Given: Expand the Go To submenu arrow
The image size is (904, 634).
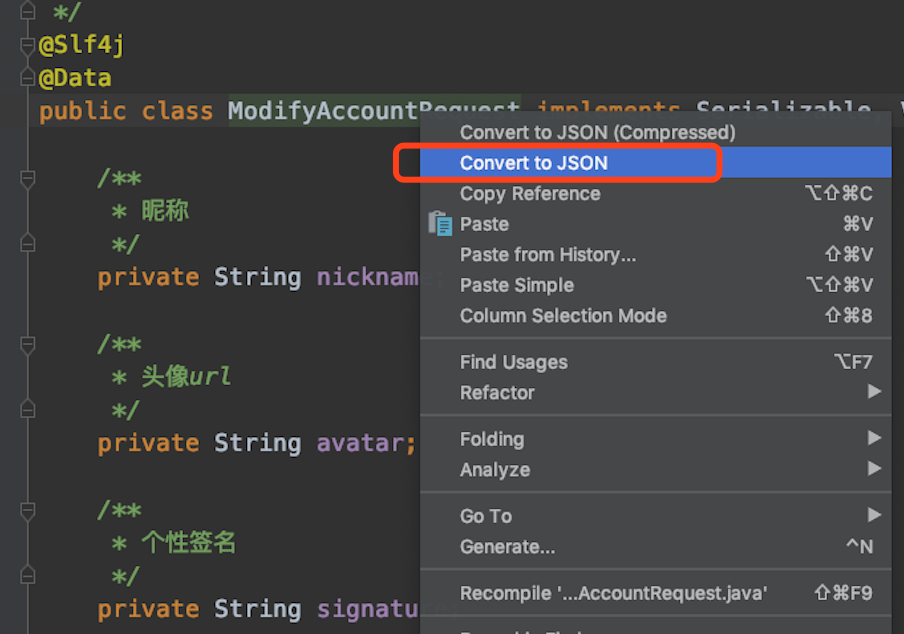Looking at the screenshot, I should tap(874, 516).
